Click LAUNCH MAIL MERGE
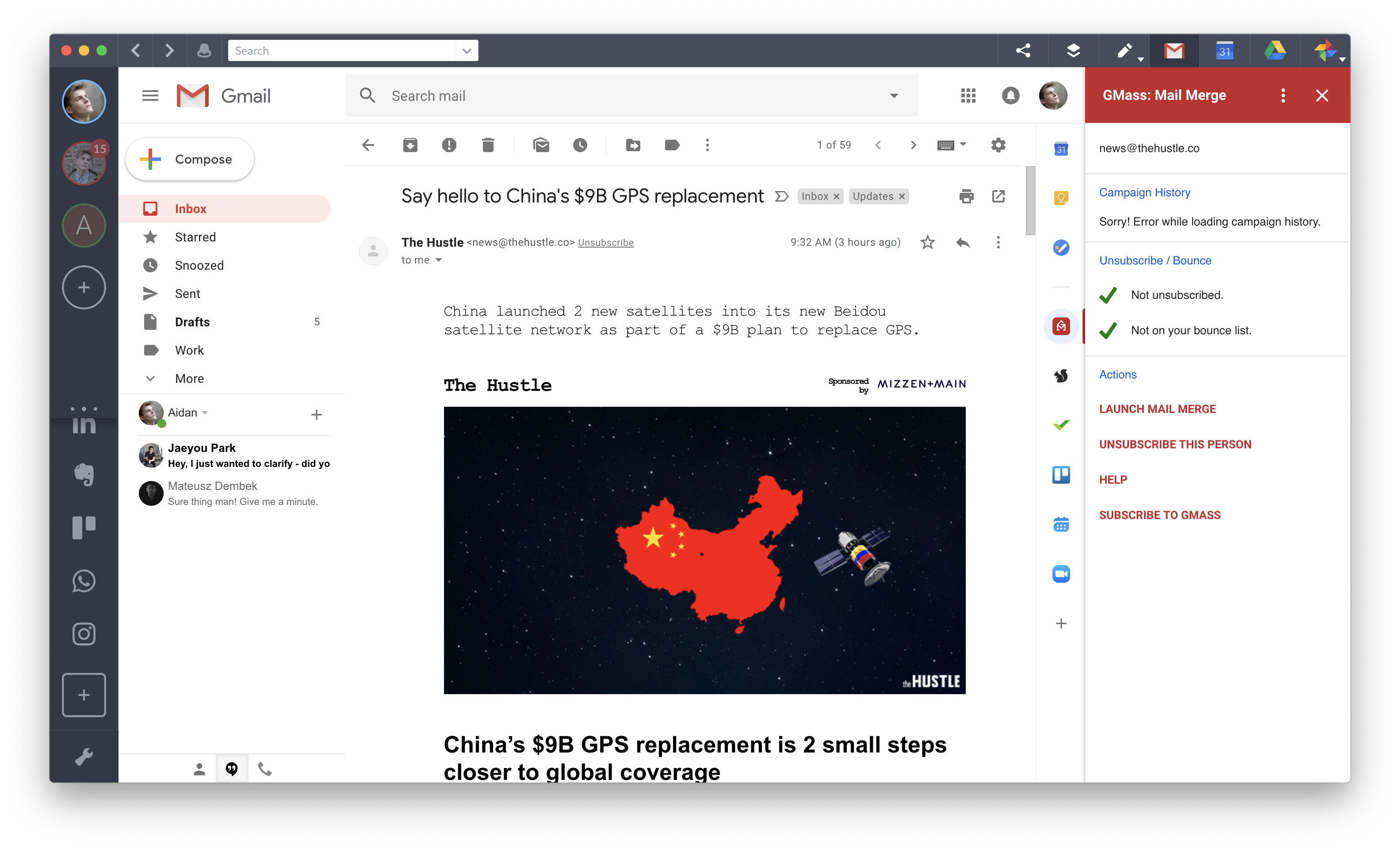Image resolution: width=1400 pixels, height=848 pixels. (1157, 409)
